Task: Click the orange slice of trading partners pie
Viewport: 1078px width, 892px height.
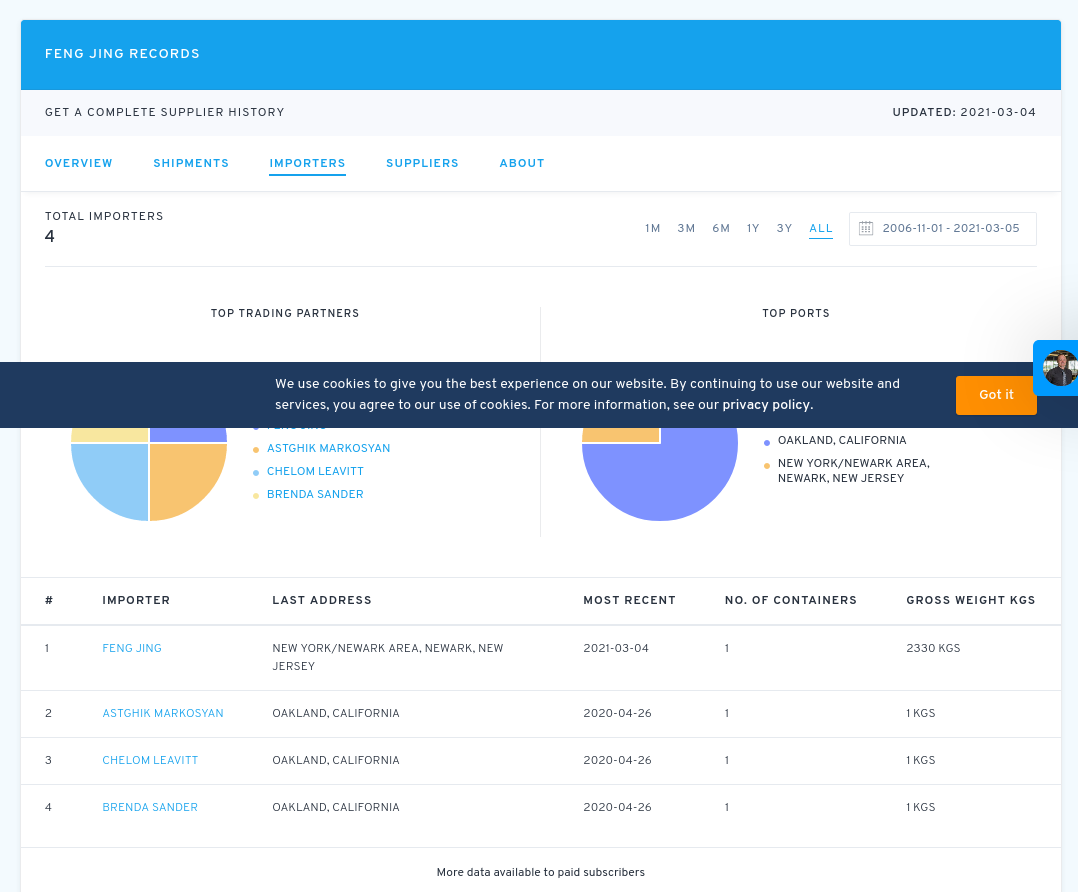Action: point(182,476)
